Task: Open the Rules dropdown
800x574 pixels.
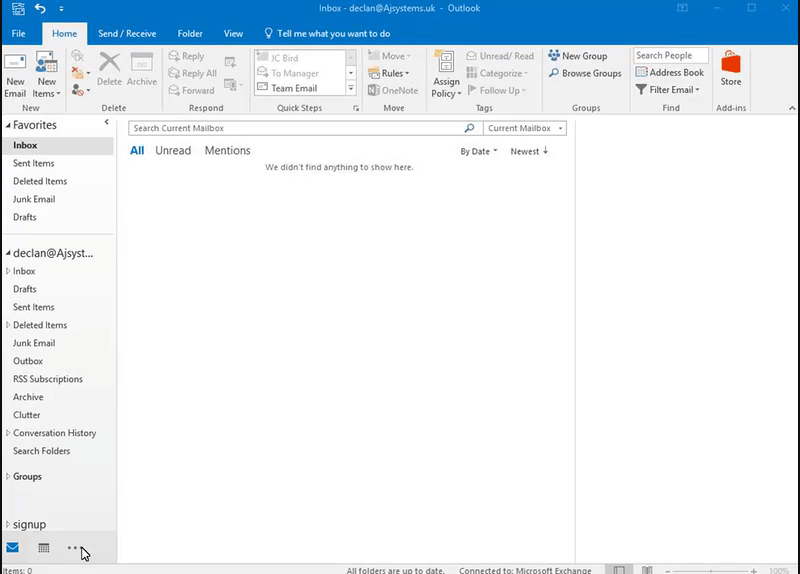Action: [x=389, y=73]
